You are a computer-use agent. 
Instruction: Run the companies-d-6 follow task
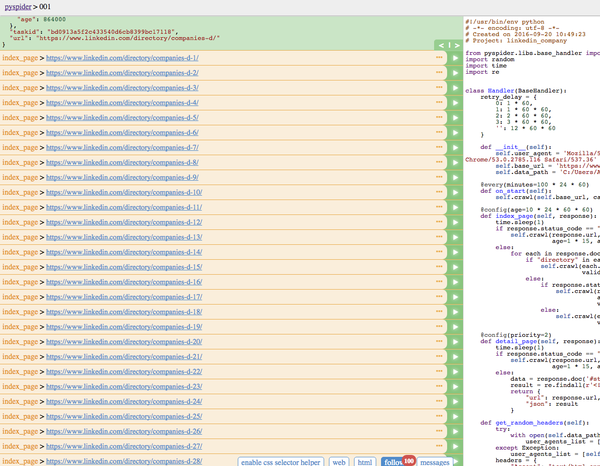pos(455,133)
